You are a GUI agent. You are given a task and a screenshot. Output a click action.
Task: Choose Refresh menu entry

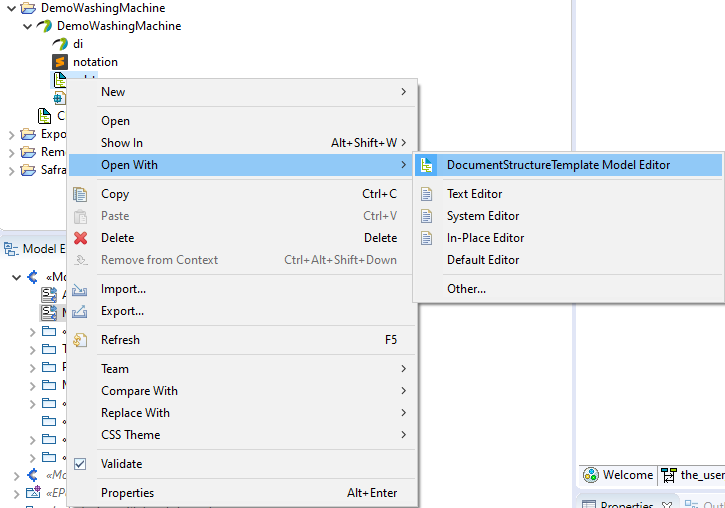tap(242, 340)
